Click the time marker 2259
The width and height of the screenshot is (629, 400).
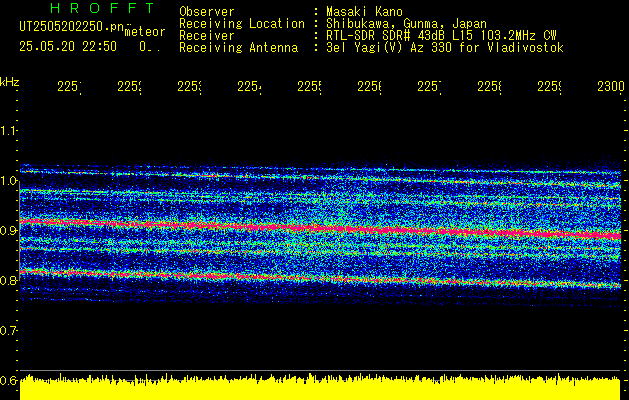click(x=549, y=86)
